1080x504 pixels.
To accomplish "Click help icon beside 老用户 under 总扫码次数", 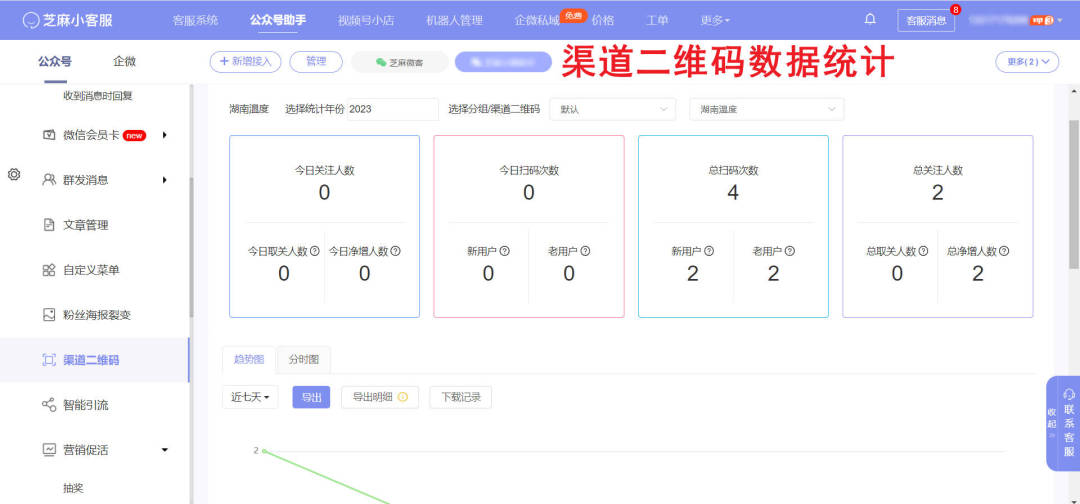I will point(789,251).
